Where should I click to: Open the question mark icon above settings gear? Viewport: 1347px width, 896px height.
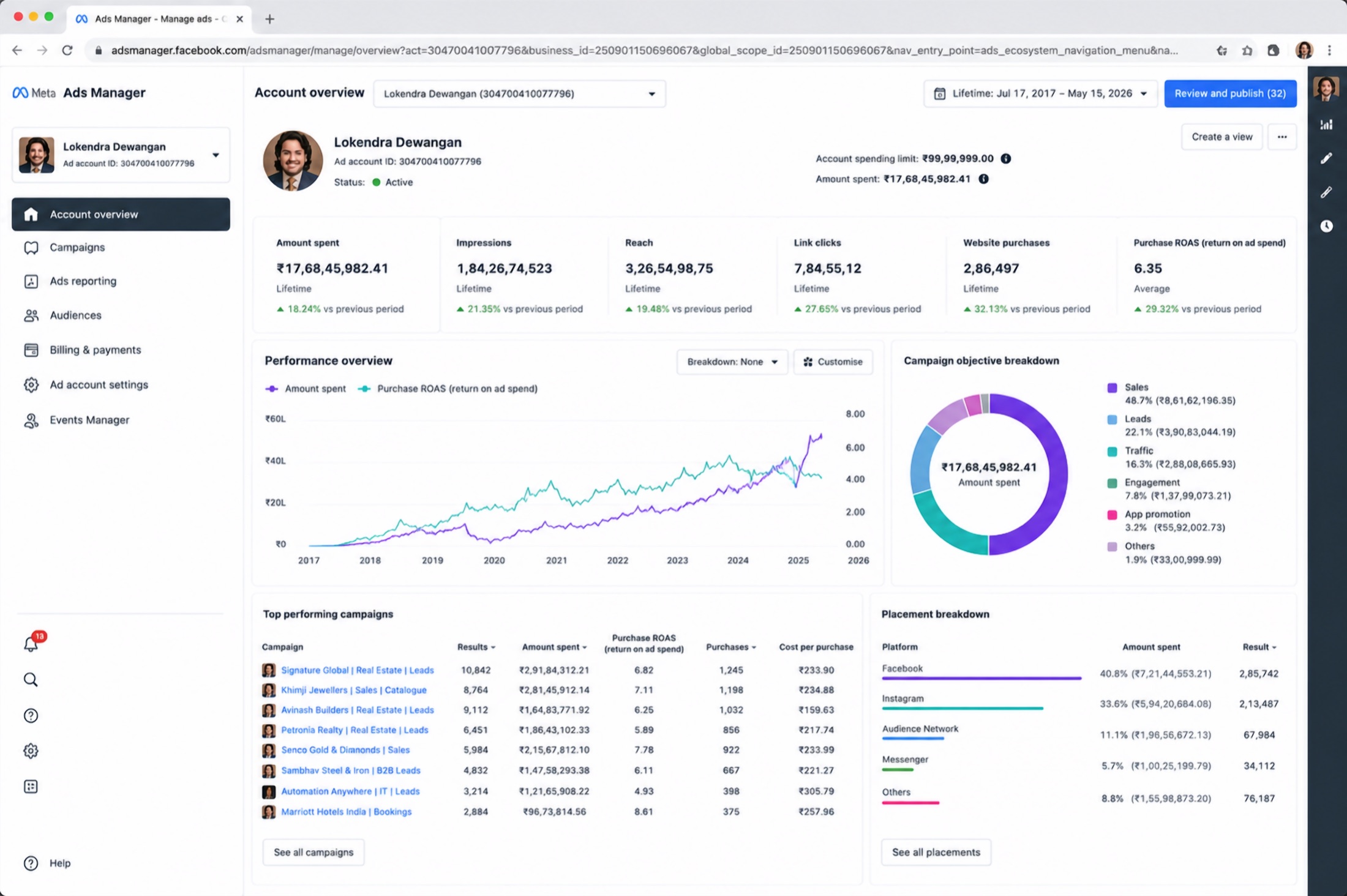click(31, 715)
